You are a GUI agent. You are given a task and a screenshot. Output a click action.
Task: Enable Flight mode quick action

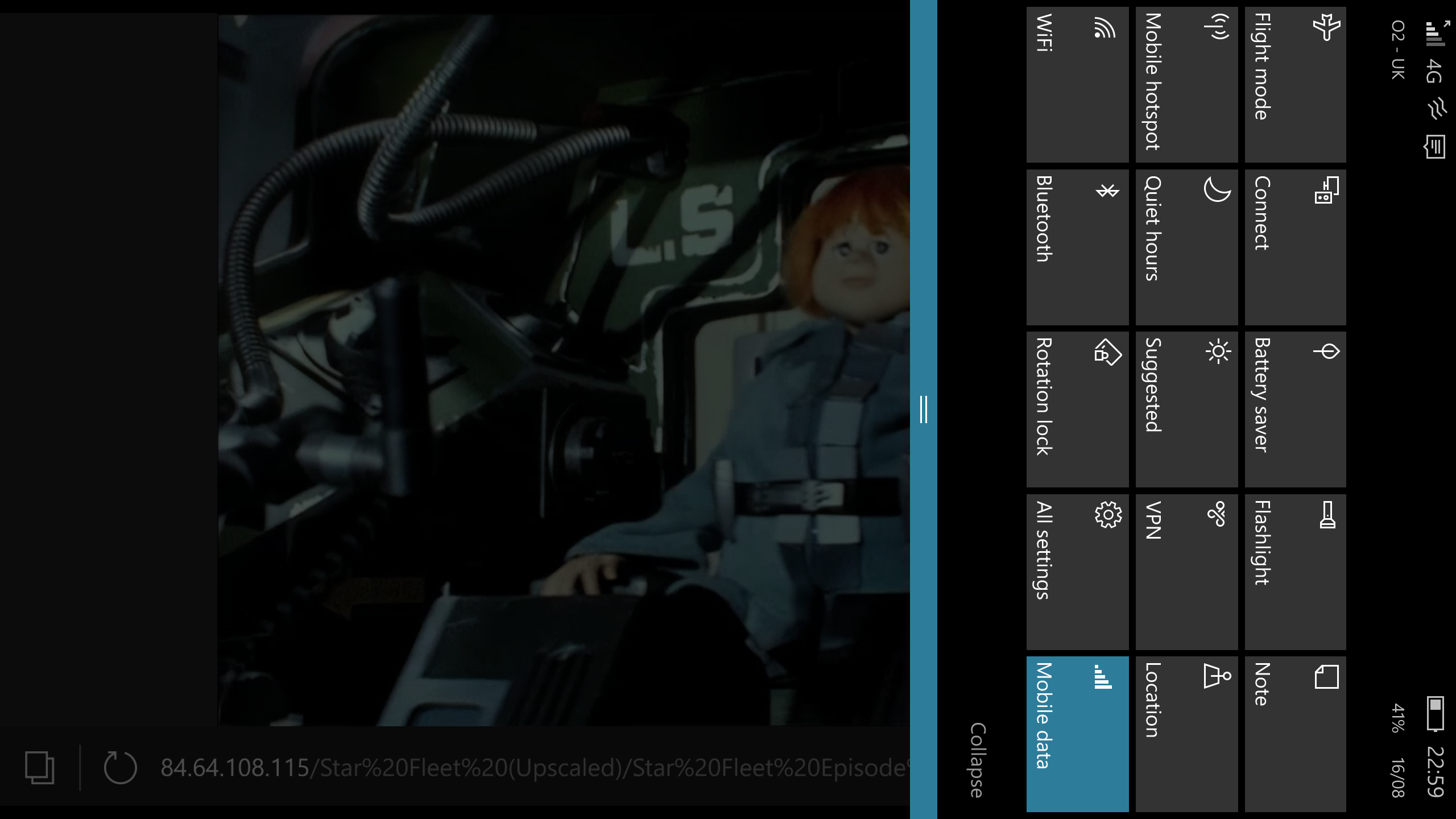click(x=1295, y=85)
